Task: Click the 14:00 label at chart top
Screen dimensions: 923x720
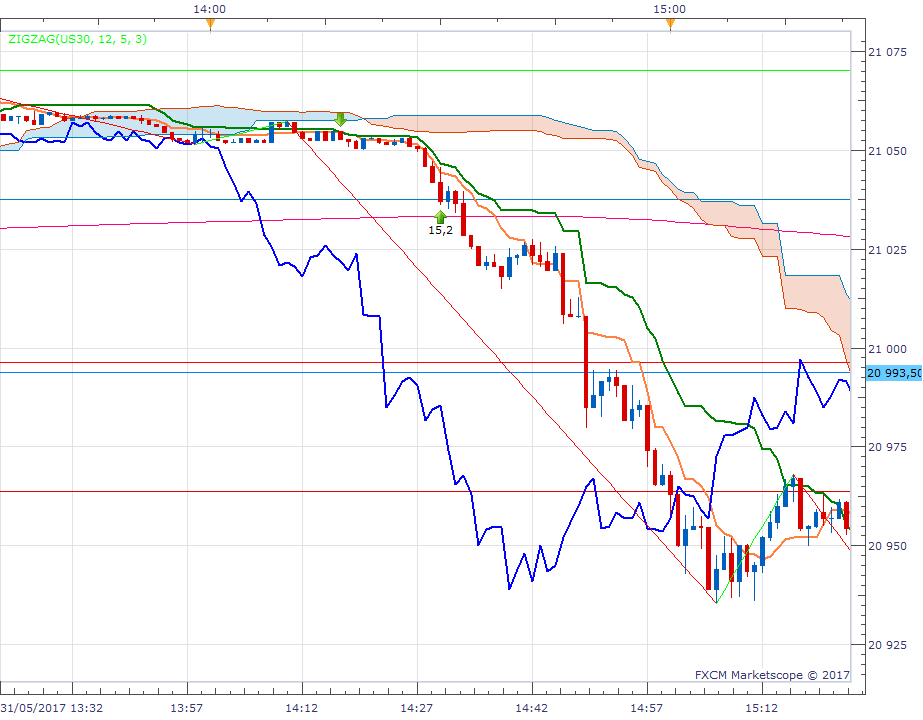Action: click(x=210, y=9)
